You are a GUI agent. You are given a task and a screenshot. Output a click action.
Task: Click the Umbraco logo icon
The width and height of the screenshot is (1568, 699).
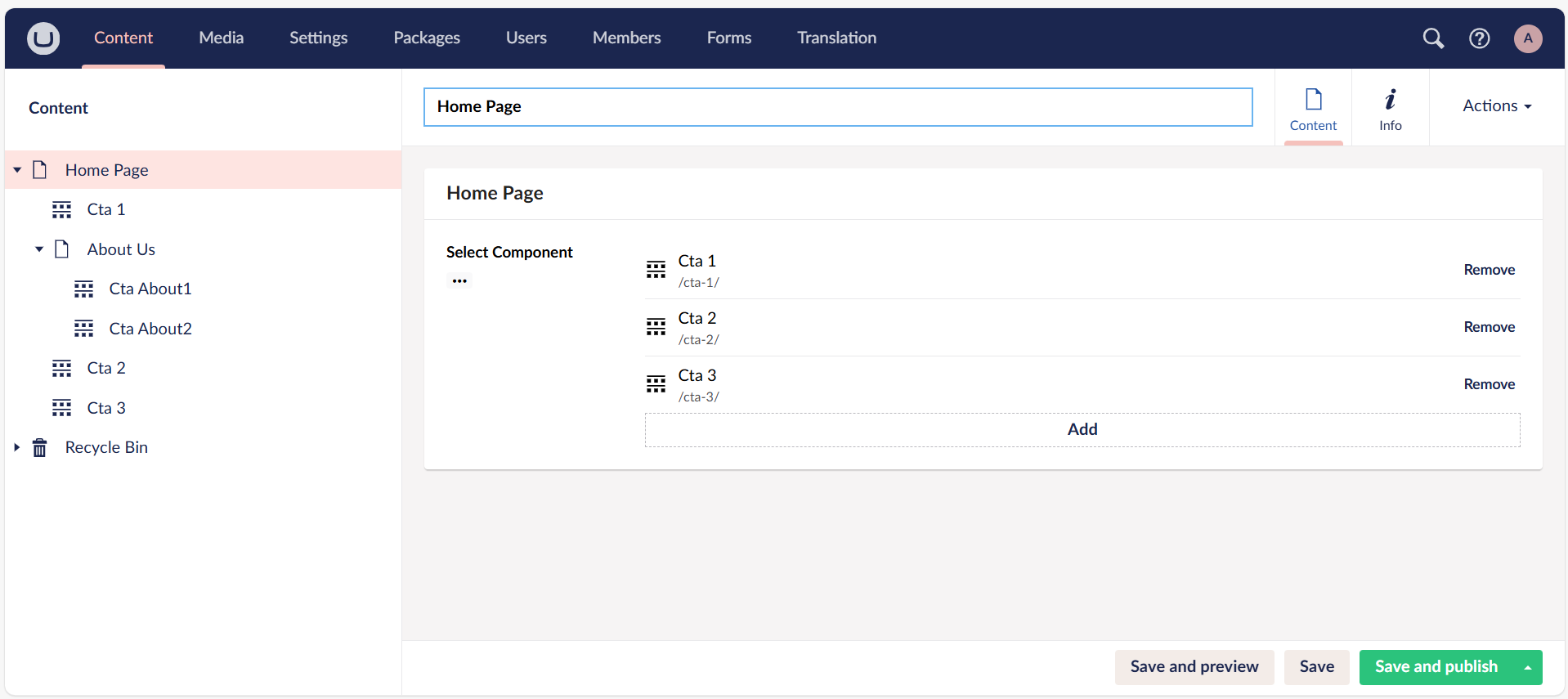pyautogui.click(x=43, y=38)
